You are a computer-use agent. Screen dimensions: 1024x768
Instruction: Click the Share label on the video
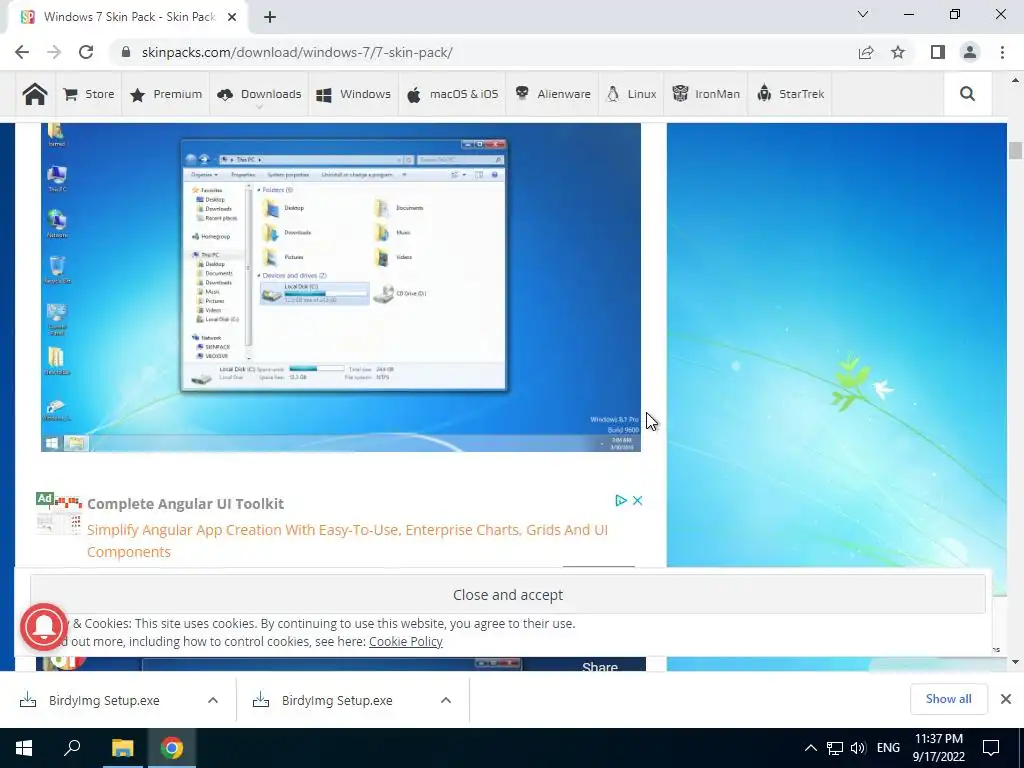[x=600, y=665]
